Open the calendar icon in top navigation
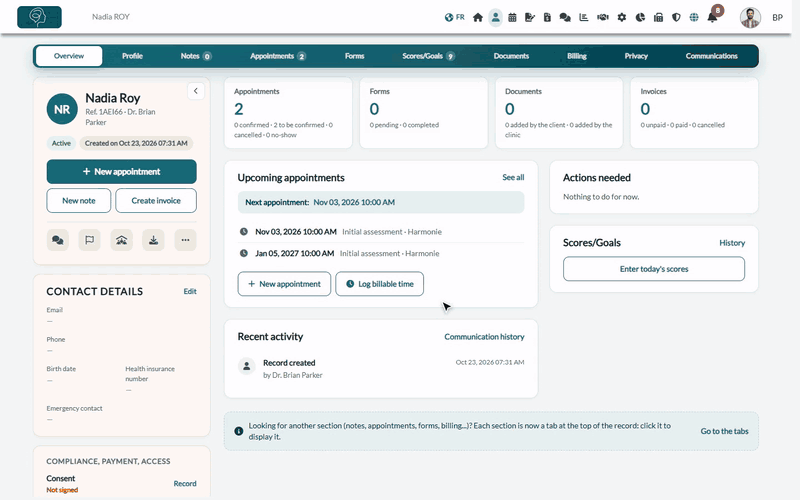The image size is (800, 500). 512,17
